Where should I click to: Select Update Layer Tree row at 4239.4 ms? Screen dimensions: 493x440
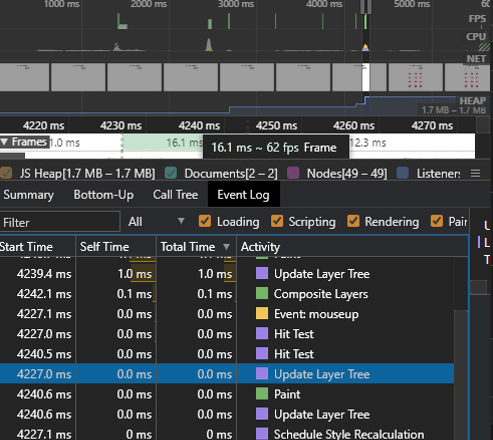pos(227,274)
